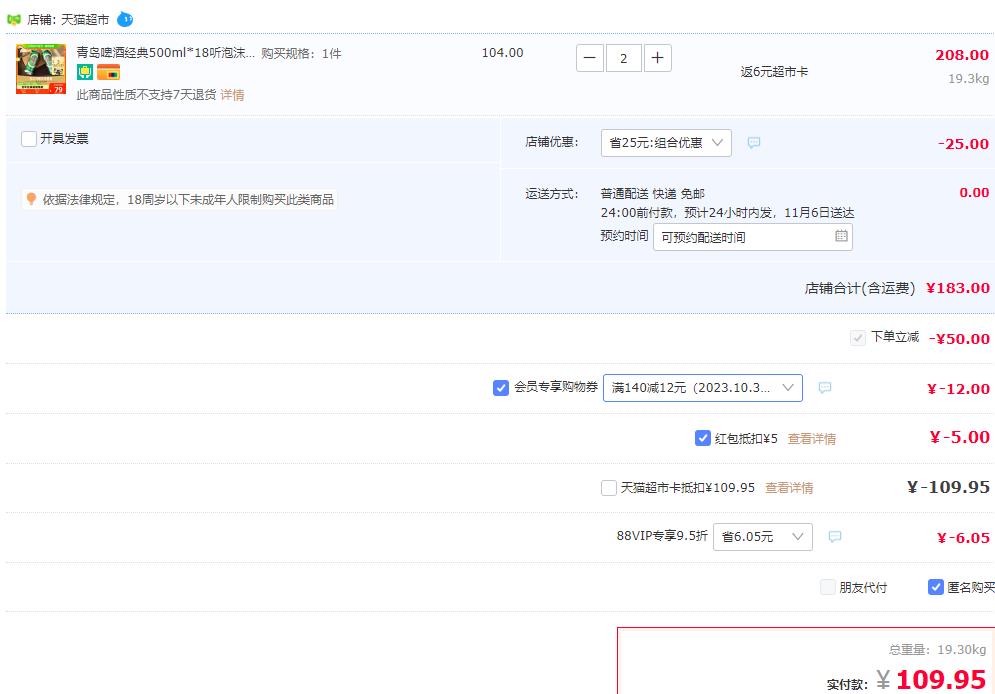Viewport: 995px width, 694px height.
Task: Open the 青岛啤酒经典500ml product title link
Action: coord(166,53)
